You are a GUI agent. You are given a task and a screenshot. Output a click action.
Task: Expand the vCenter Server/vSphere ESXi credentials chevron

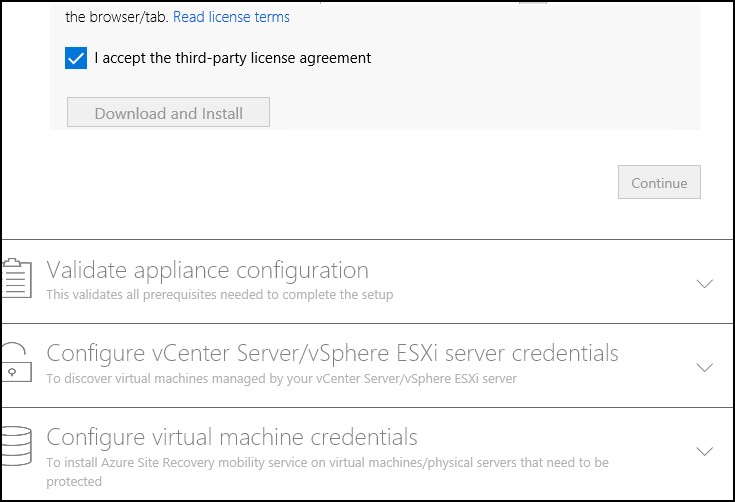point(705,367)
